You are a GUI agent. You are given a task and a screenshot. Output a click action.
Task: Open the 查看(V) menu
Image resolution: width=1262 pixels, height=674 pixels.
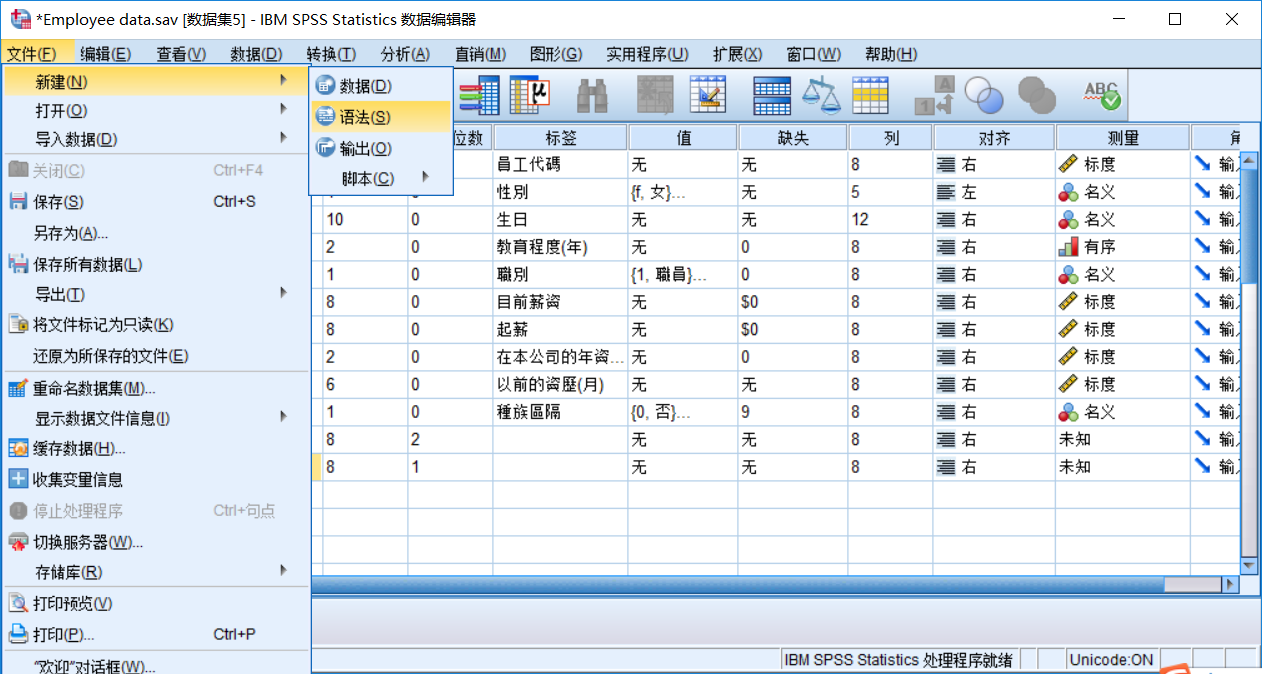[x=181, y=54]
